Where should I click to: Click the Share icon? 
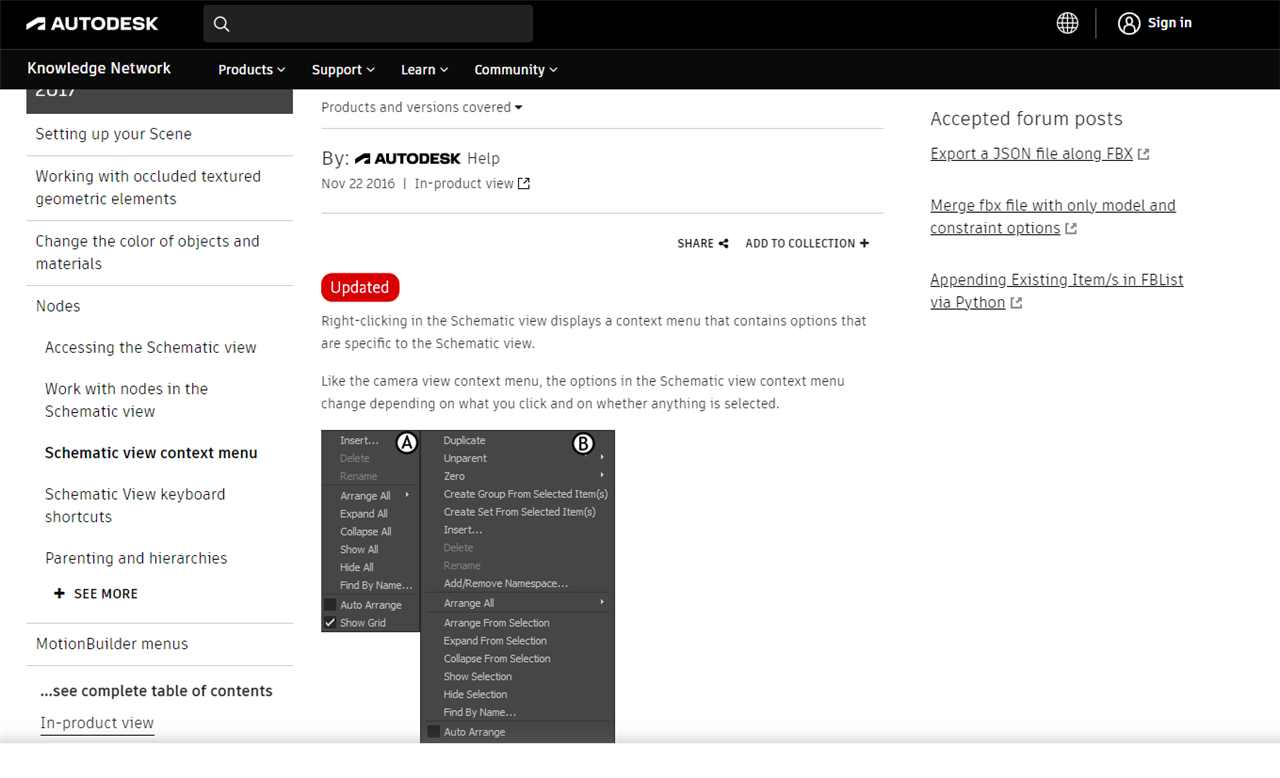coord(723,243)
